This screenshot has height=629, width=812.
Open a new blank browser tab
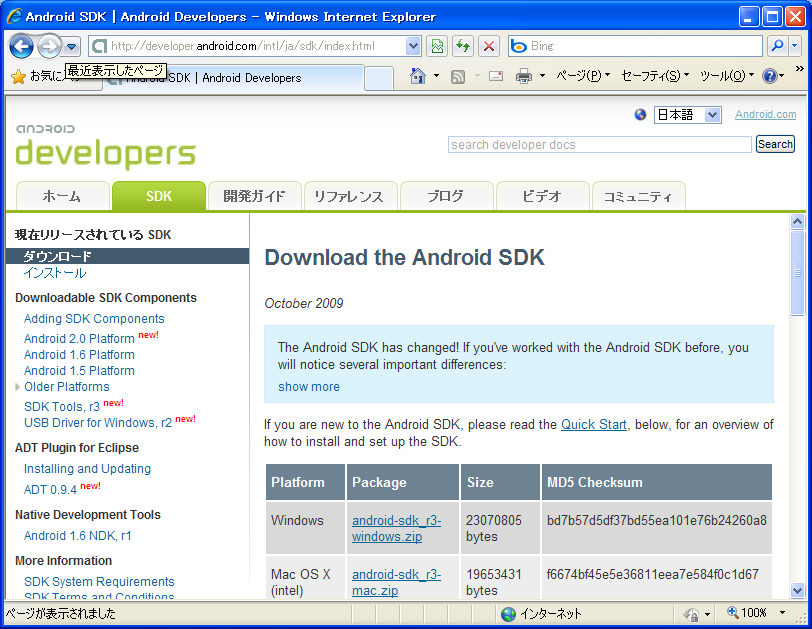379,79
